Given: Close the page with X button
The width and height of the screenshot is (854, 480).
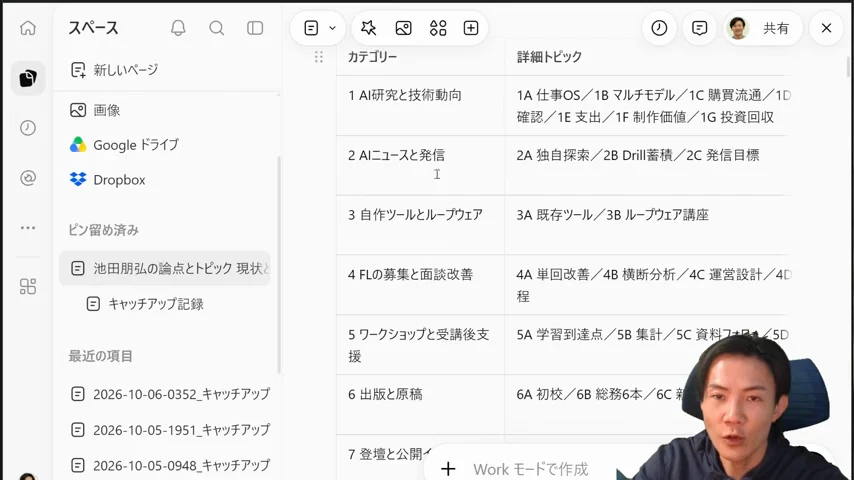Looking at the screenshot, I should (x=826, y=28).
